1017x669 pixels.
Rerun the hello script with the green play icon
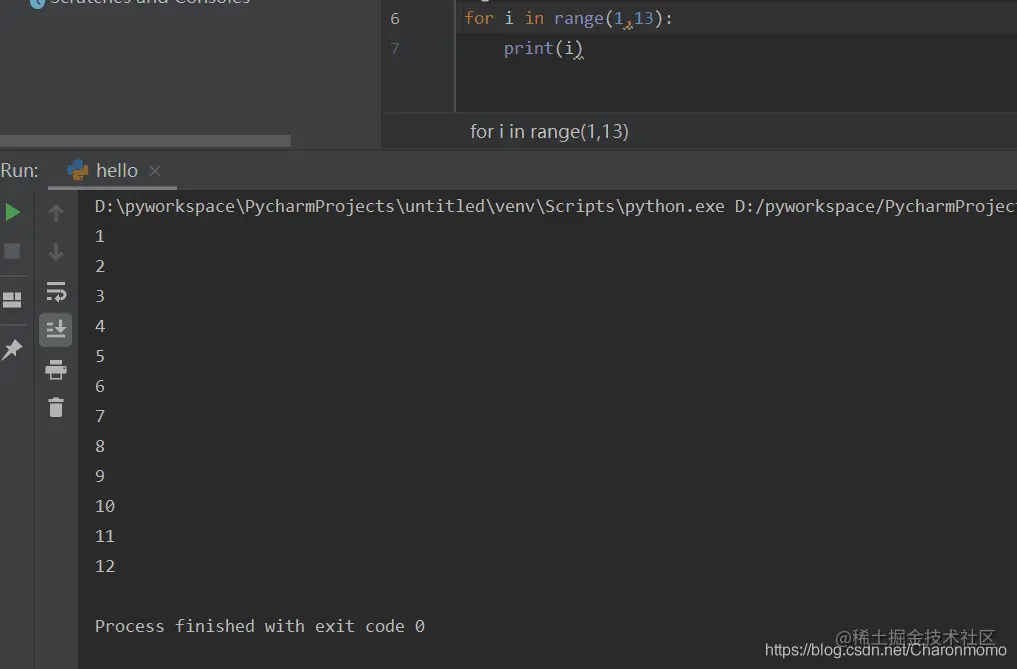(x=12, y=212)
